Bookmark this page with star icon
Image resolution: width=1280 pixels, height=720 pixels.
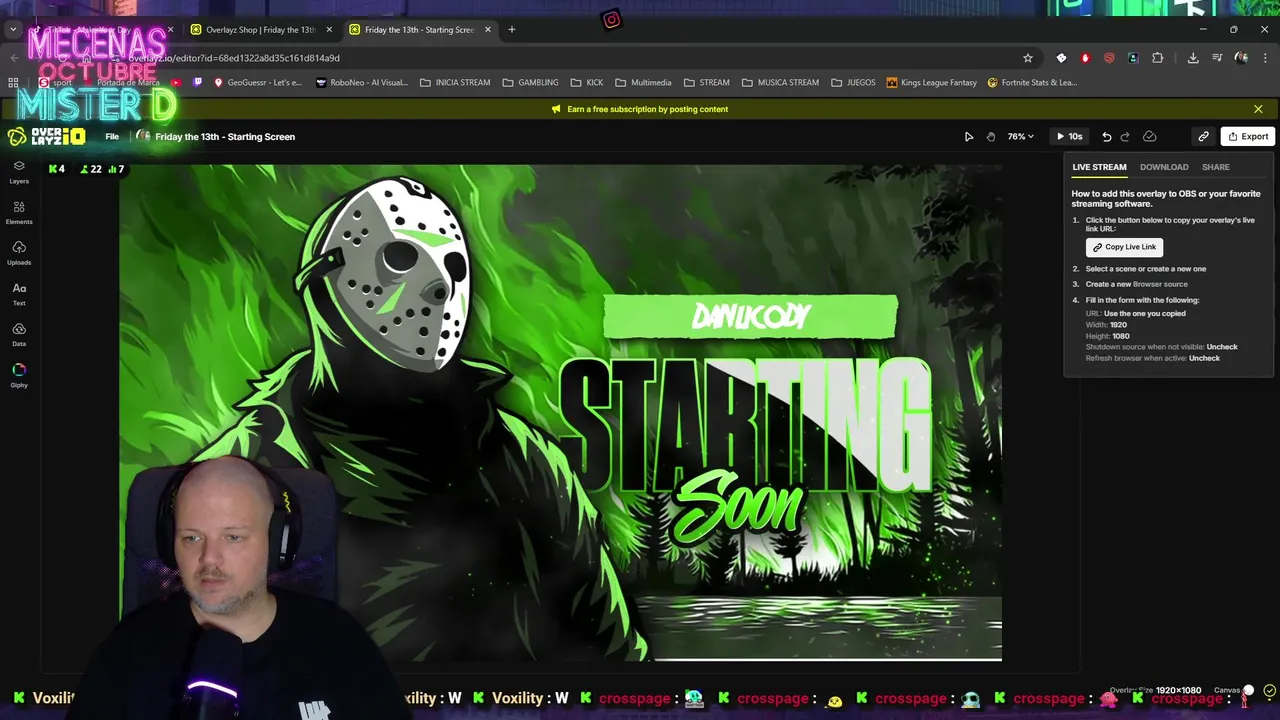(1027, 58)
